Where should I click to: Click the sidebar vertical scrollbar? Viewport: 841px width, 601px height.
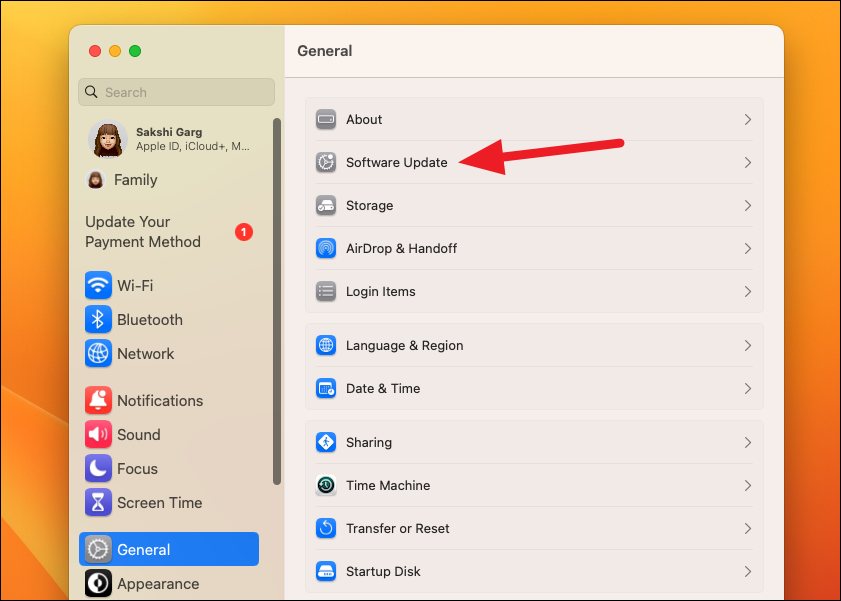pyautogui.click(x=277, y=301)
